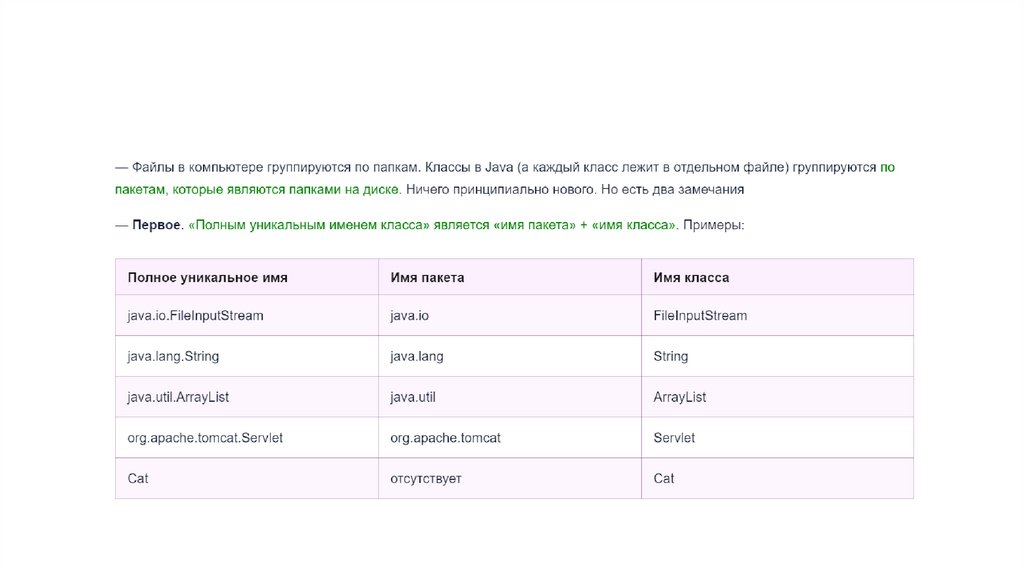Click the "Имя пакета" column header
1024x574 pixels.
(x=427, y=277)
